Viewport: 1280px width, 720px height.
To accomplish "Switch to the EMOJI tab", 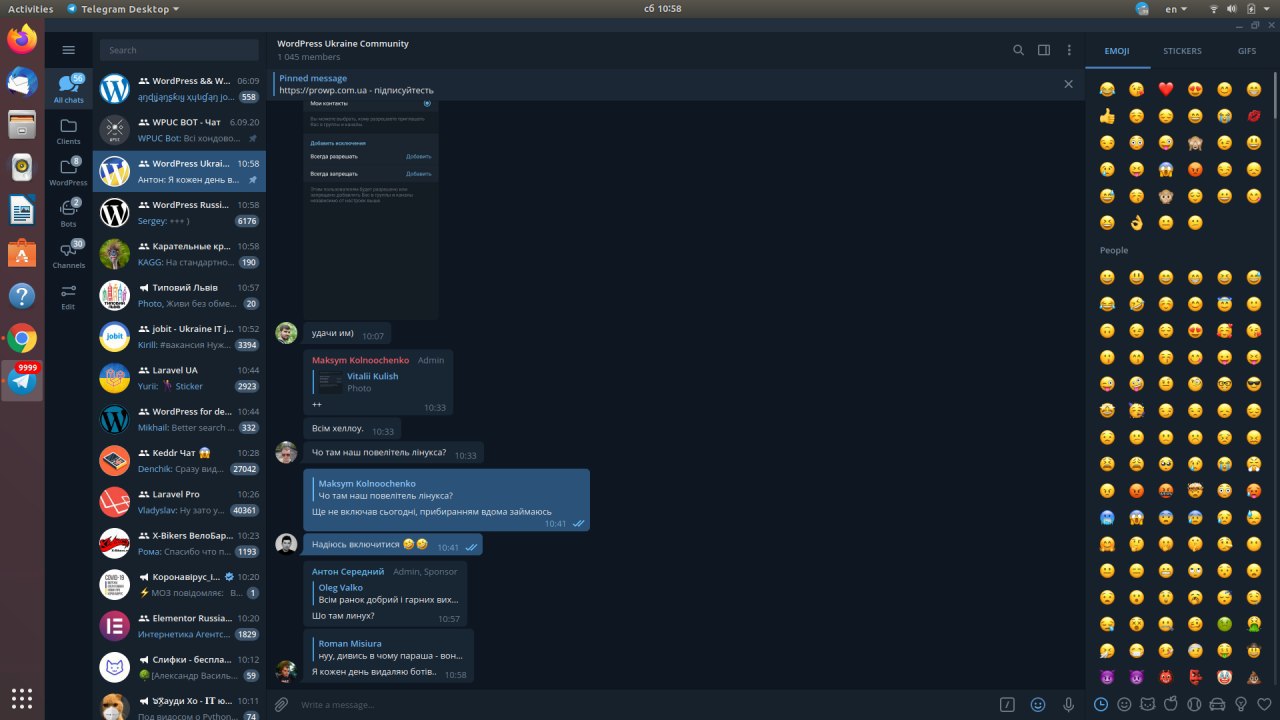I will tap(1117, 50).
